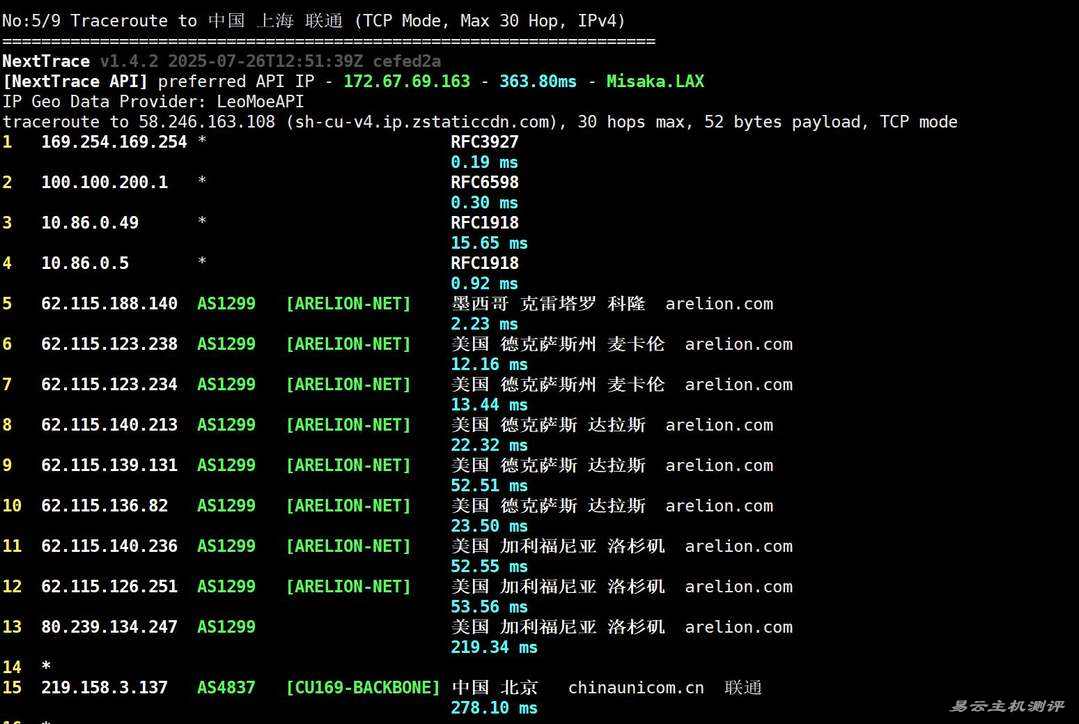Click the AS4837 number
The height and width of the screenshot is (724, 1079).
click(226, 688)
